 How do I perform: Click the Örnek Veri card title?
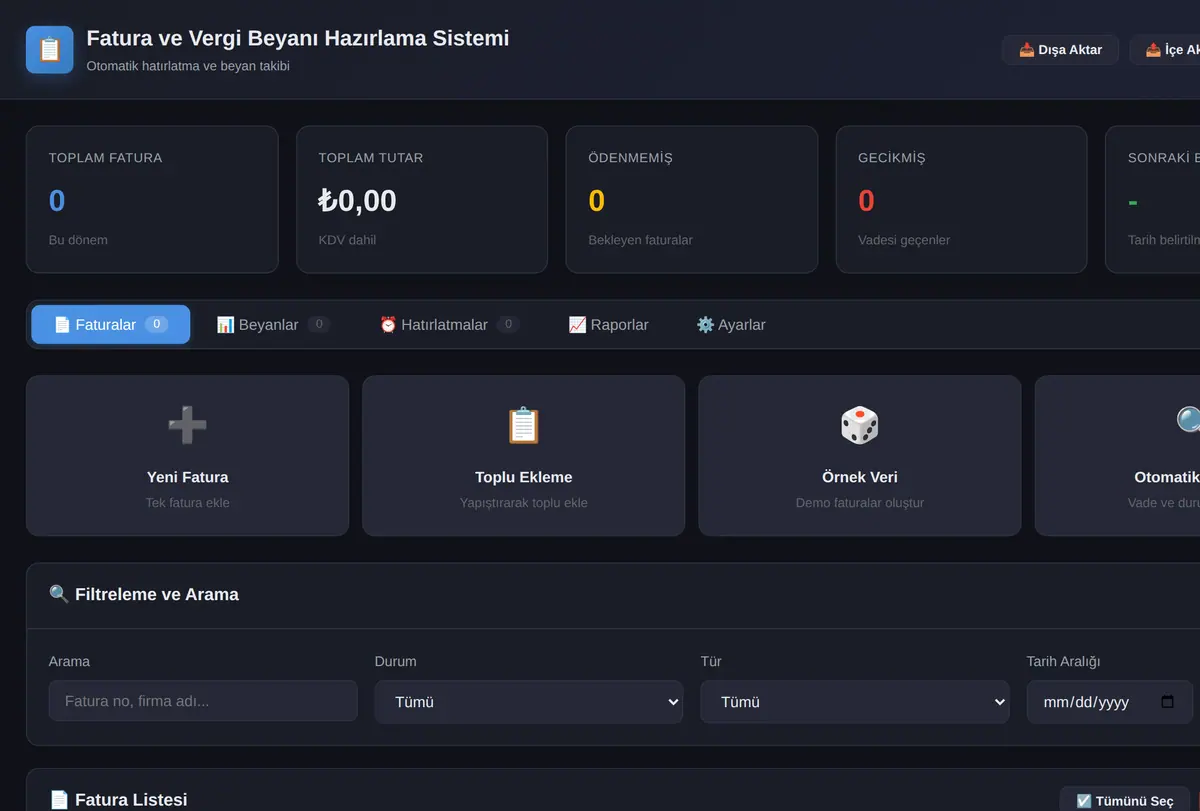860,477
